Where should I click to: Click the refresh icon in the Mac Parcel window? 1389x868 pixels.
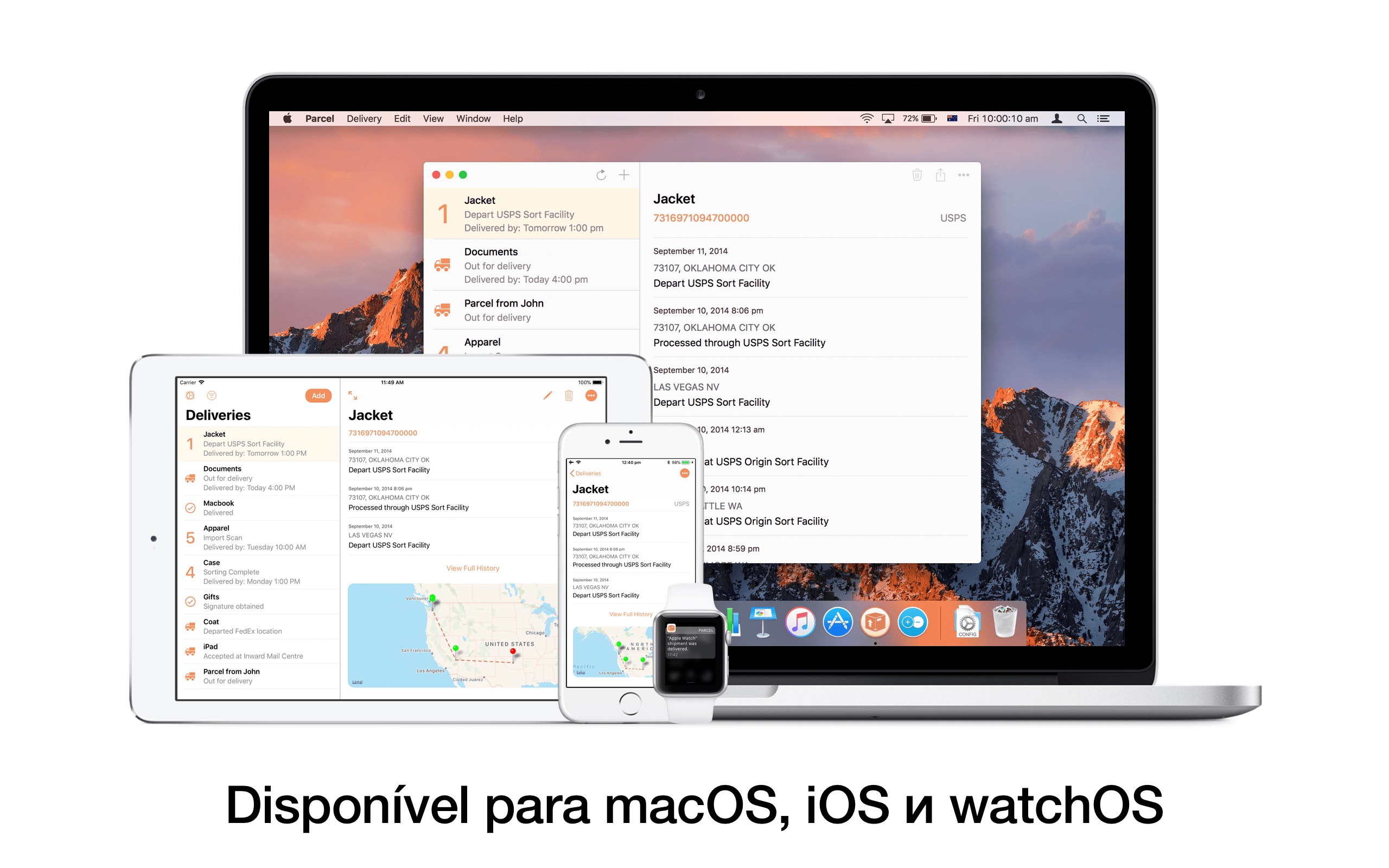(x=601, y=175)
